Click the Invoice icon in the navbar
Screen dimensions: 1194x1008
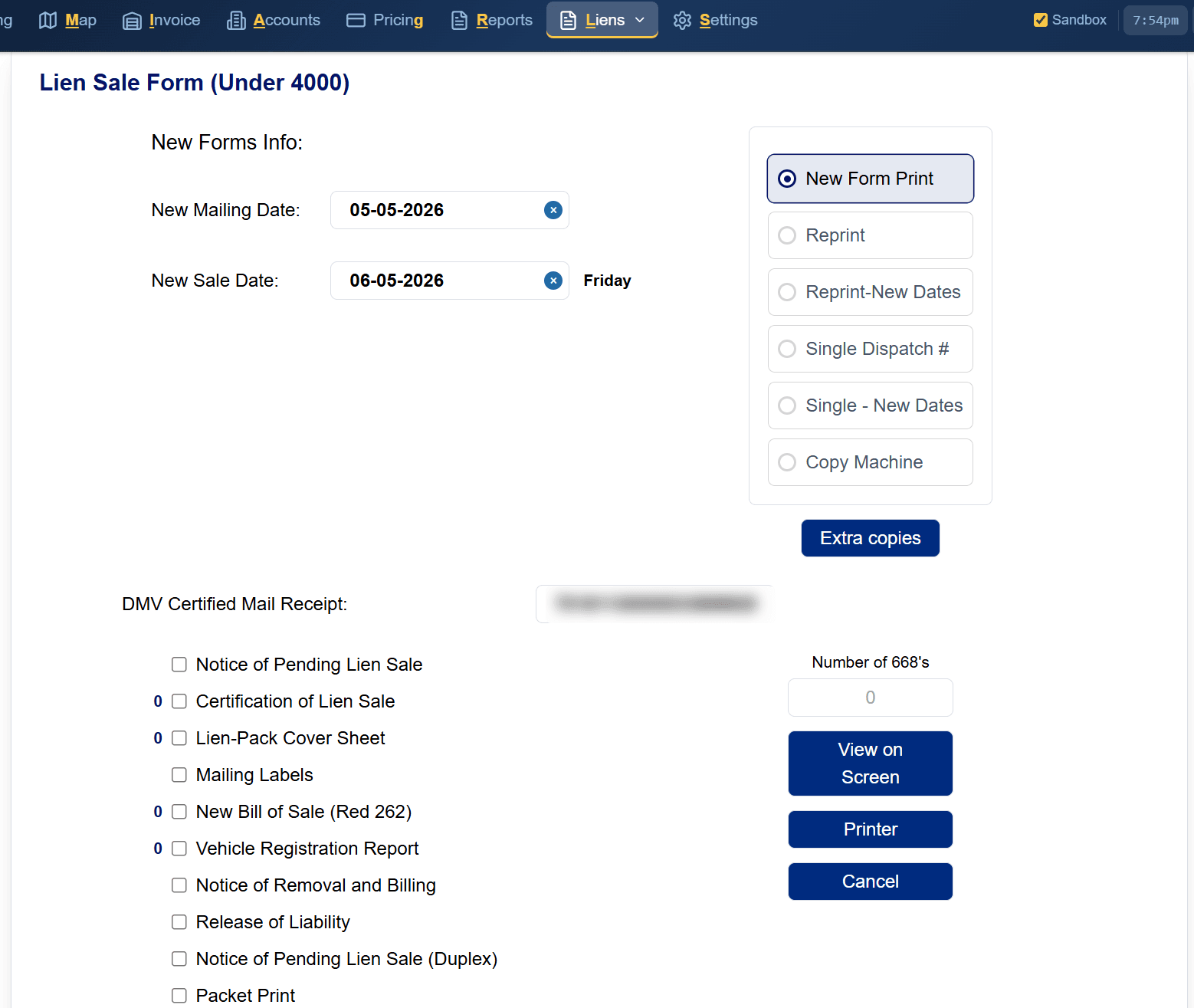coord(132,21)
